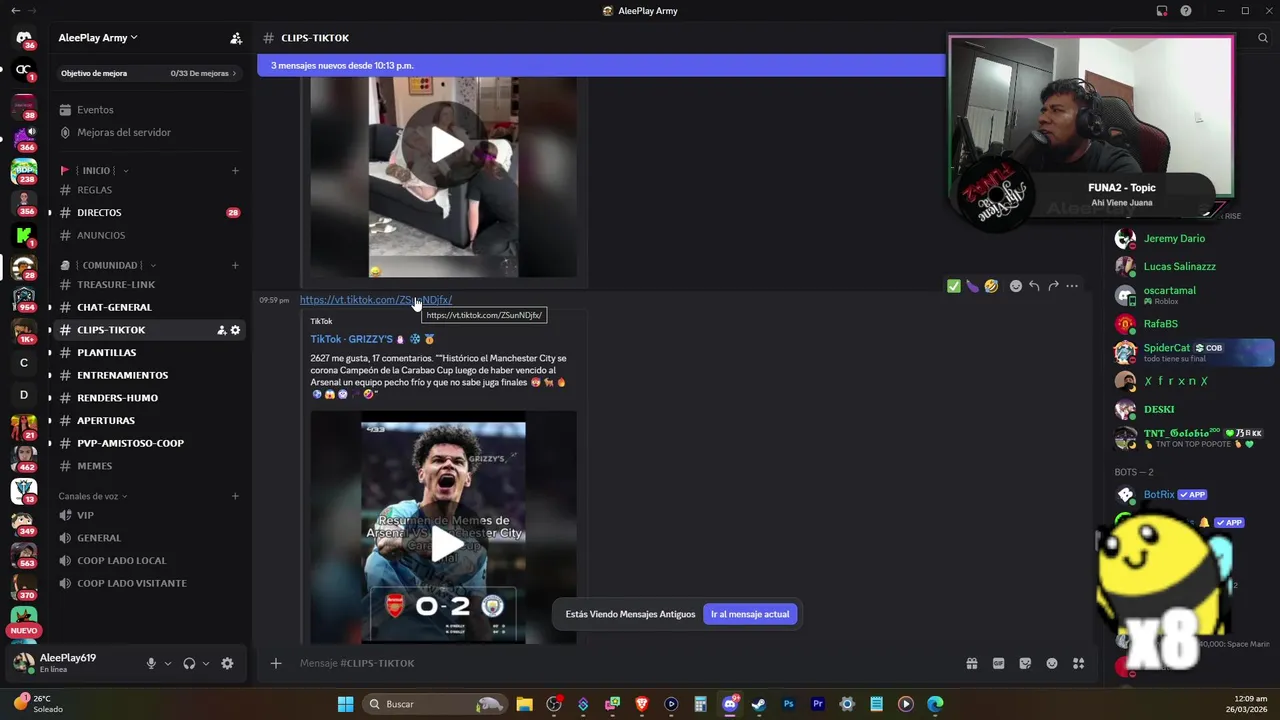Viewport: 1280px width, 720px height.
Task: Collapse the COMUNIDAD category
Action: (x=110, y=265)
